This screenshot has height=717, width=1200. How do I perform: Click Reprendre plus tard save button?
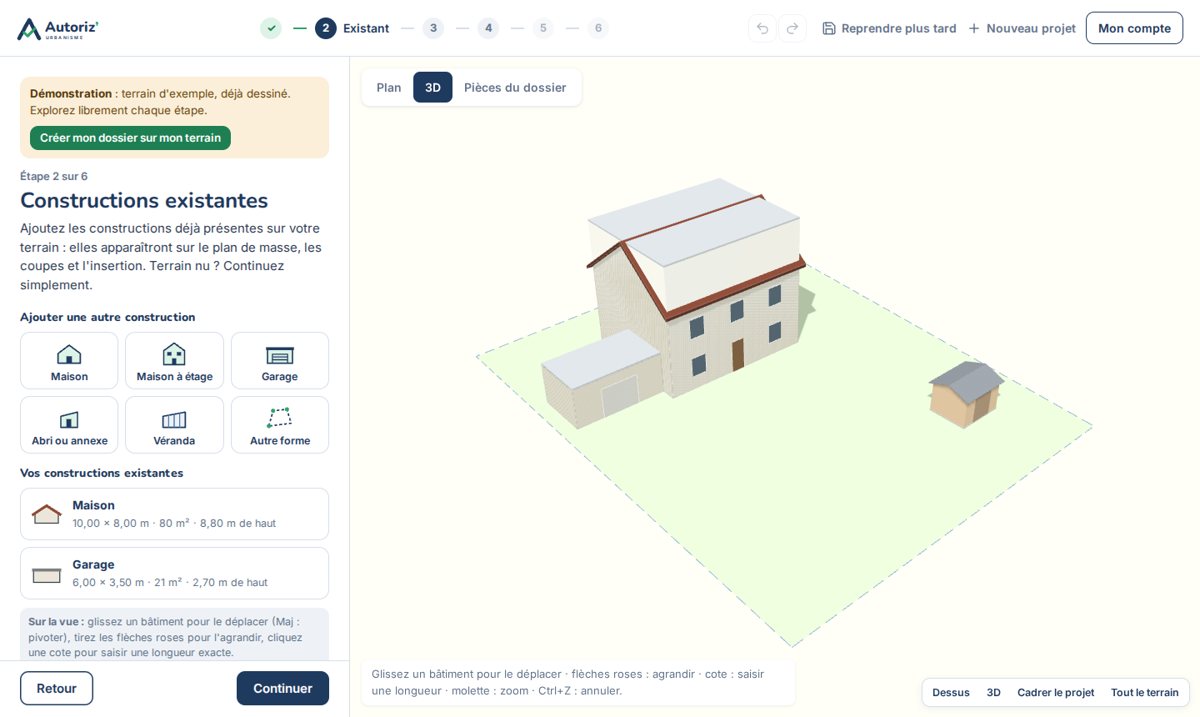pyautogui.click(x=889, y=28)
